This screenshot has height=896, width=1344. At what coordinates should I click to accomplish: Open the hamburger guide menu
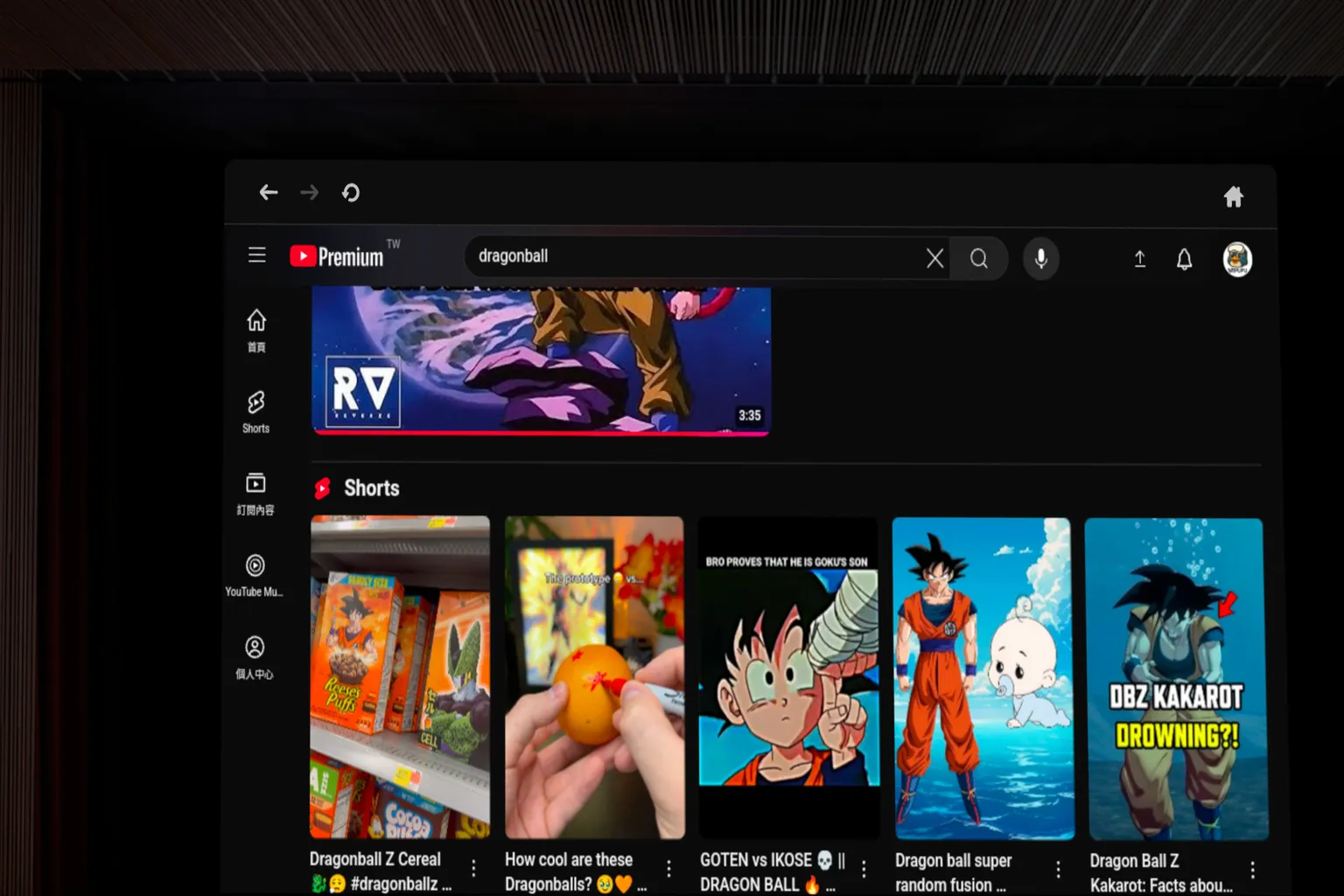256,255
